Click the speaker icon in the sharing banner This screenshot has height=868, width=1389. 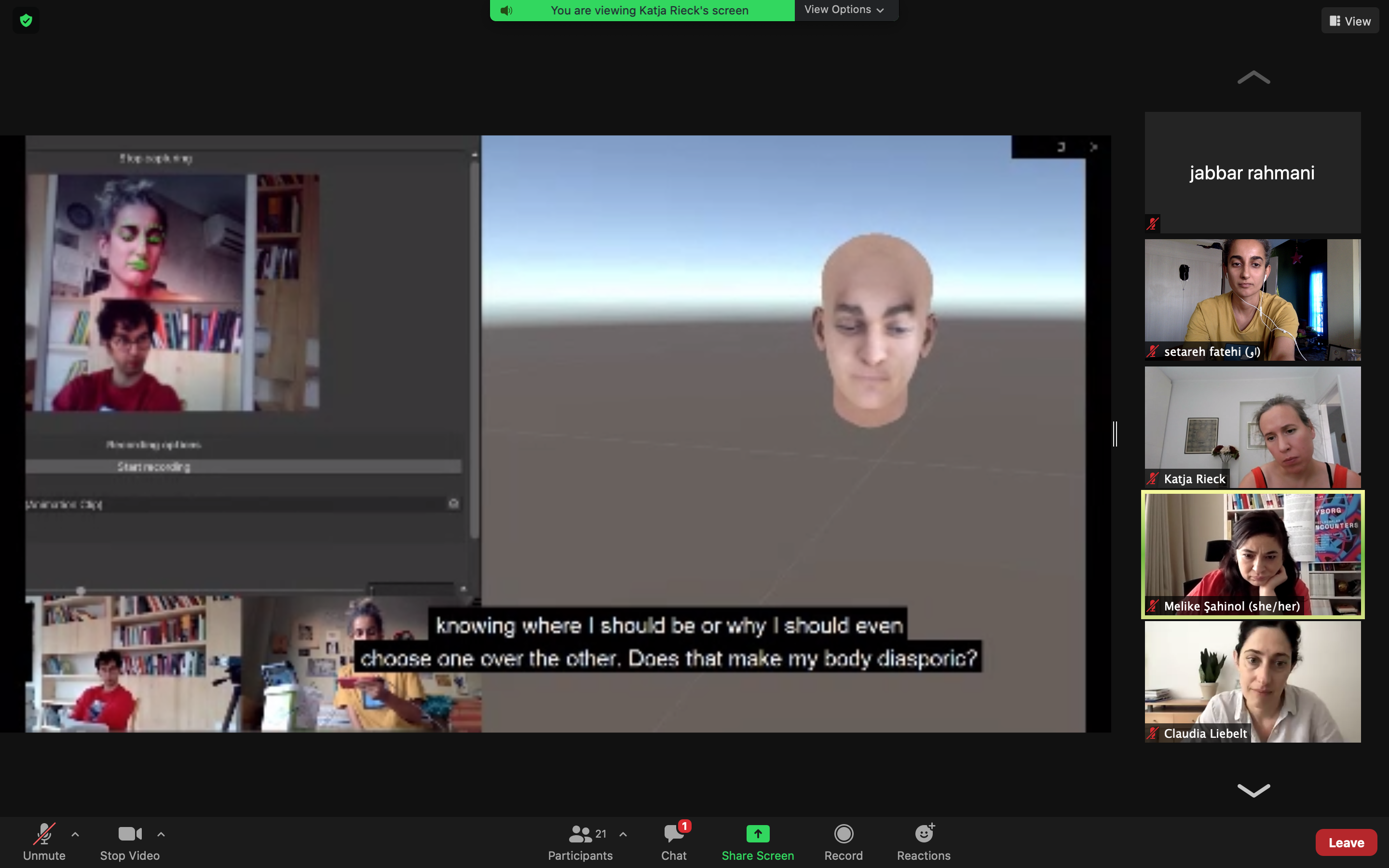(505, 10)
